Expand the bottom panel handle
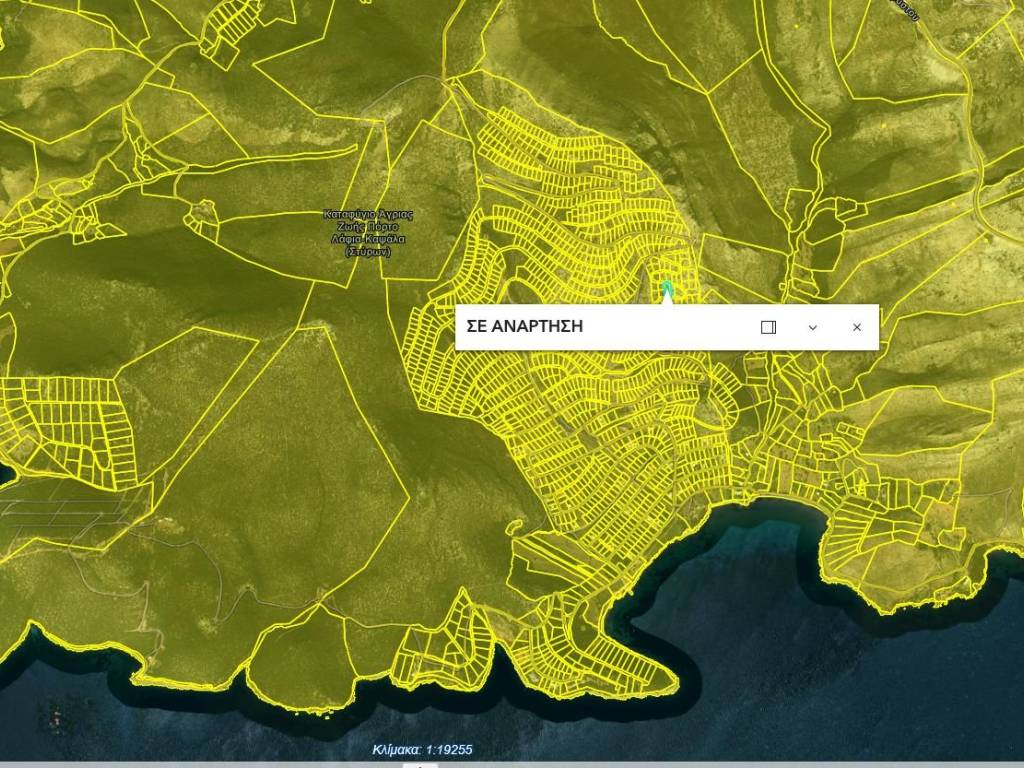Image resolution: width=1024 pixels, height=768 pixels. pos(421,765)
